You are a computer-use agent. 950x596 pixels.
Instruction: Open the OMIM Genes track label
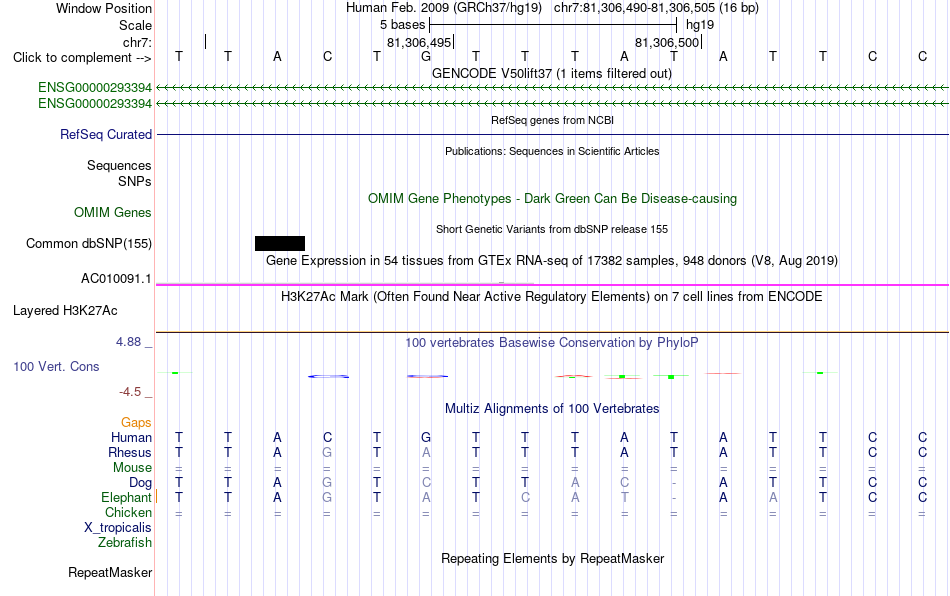tap(112, 213)
